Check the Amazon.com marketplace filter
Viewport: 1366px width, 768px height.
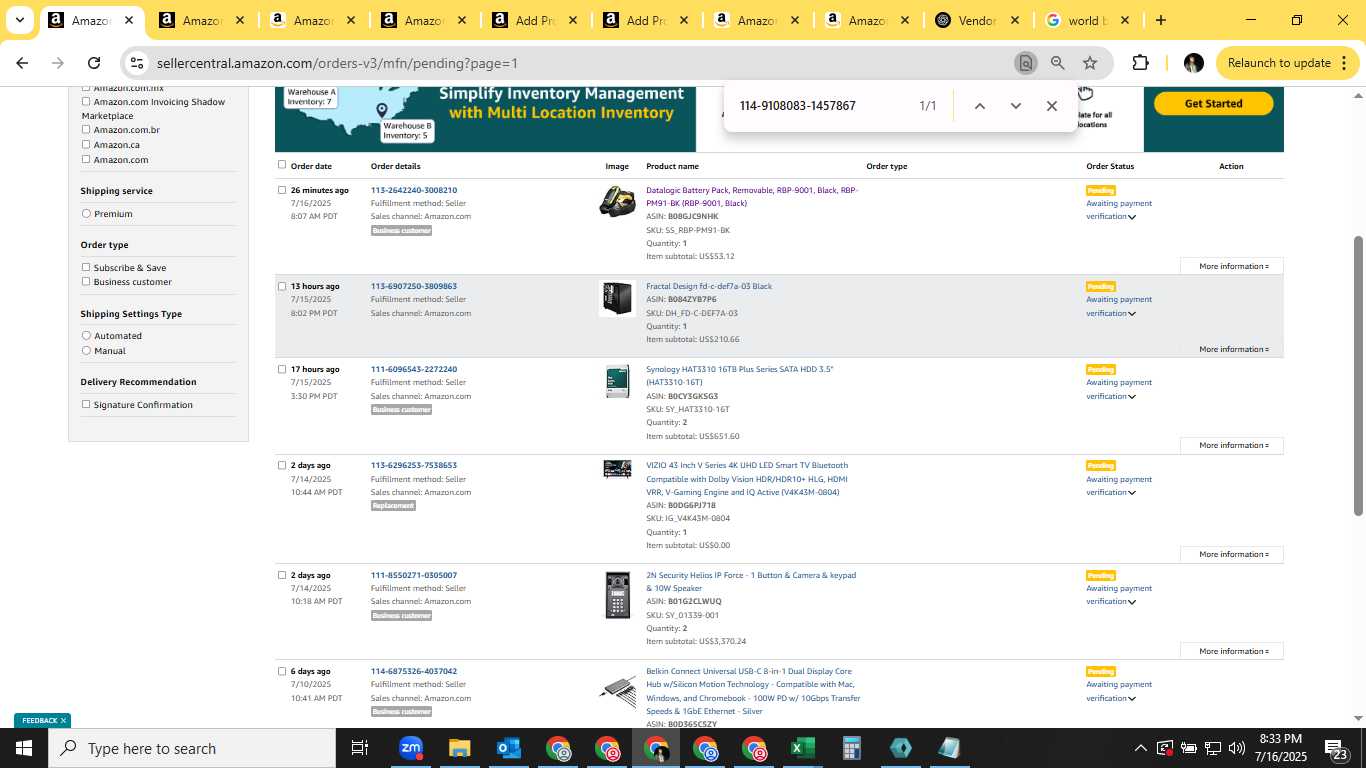click(86, 159)
